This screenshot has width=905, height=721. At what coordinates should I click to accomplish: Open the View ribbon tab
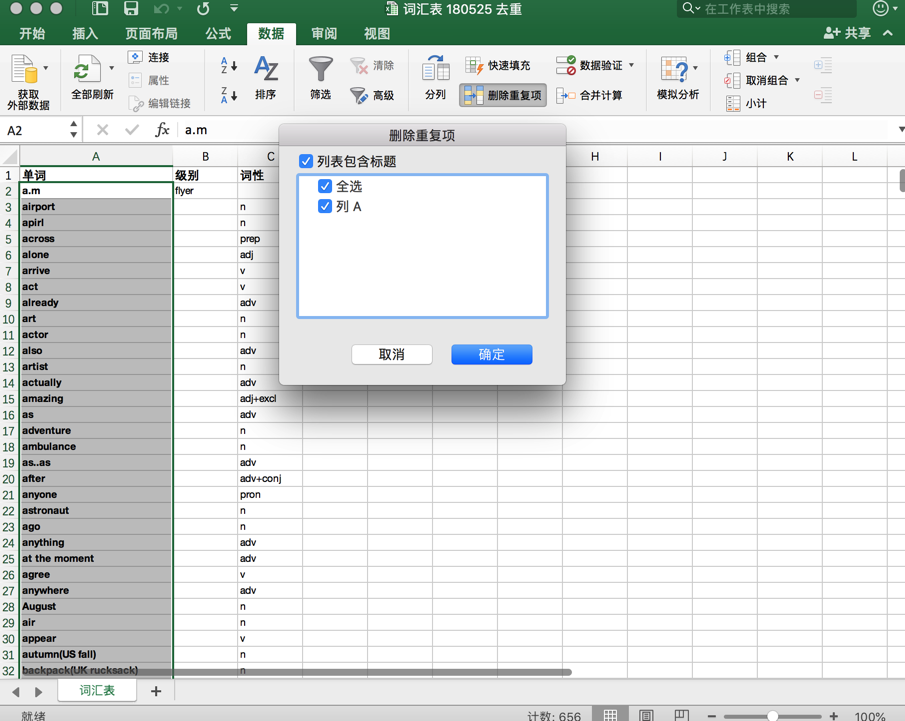click(377, 33)
